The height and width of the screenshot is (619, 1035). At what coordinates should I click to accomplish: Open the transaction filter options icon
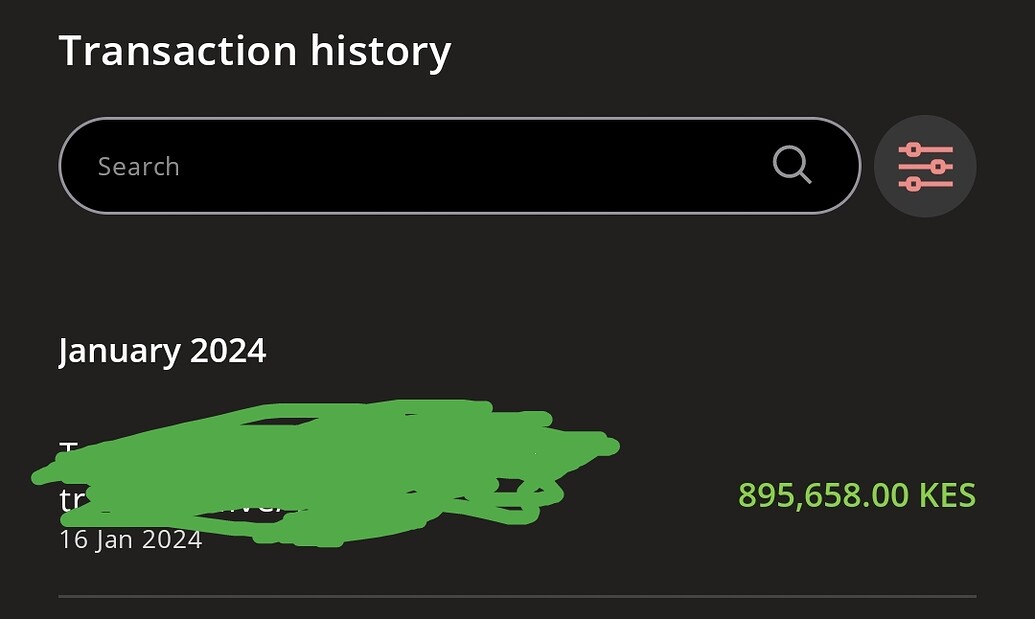(925, 166)
